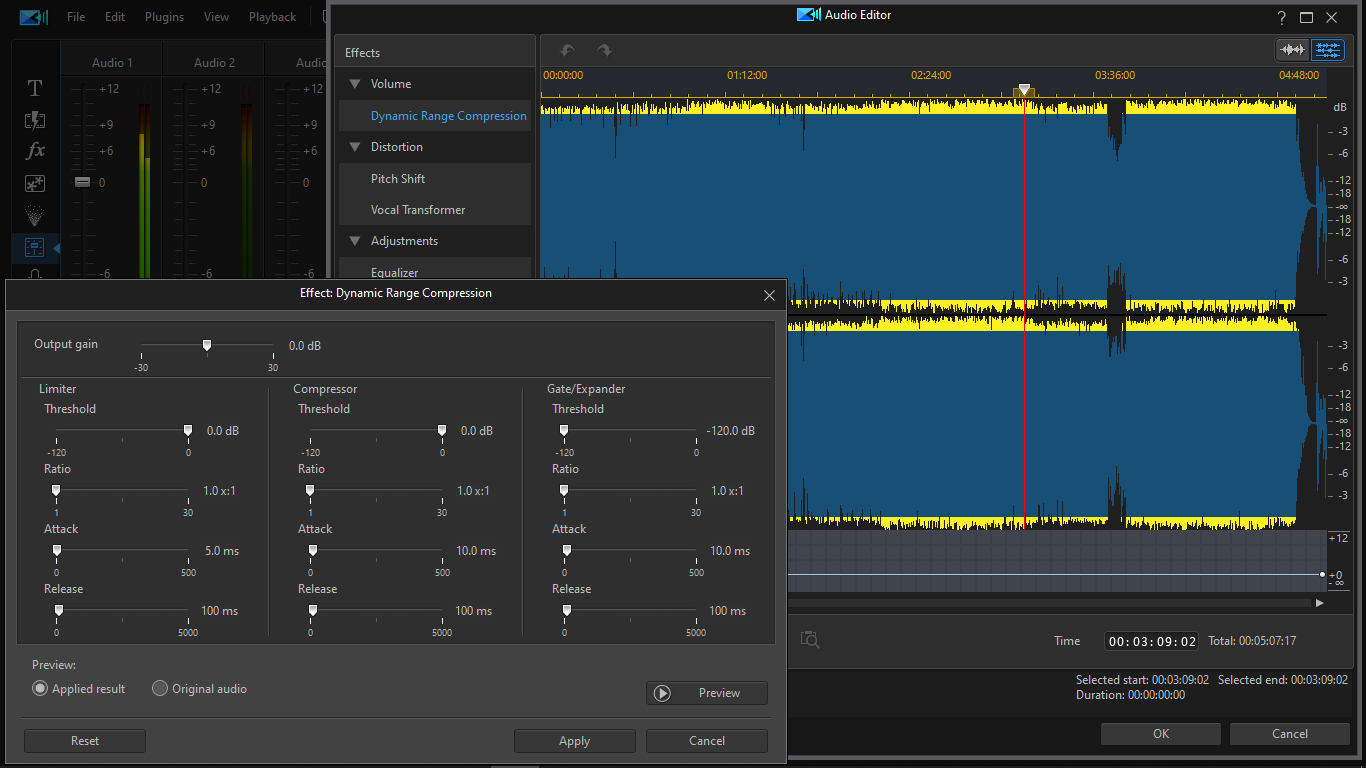Viewport: 1366px width, 768px height.
Task: Select the Applied result preview option
Action: click(40, 688)
